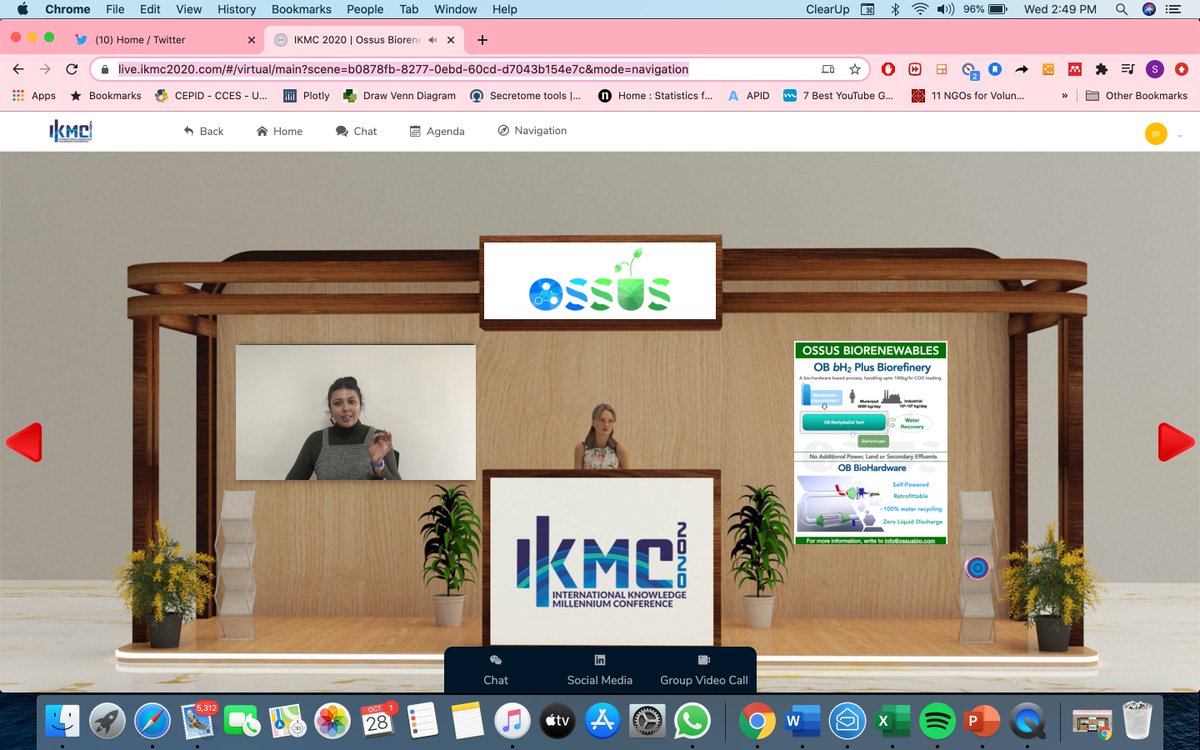Open the Apple menu
The height and width of the screenshot is (750, 1200).
point(22,9)
